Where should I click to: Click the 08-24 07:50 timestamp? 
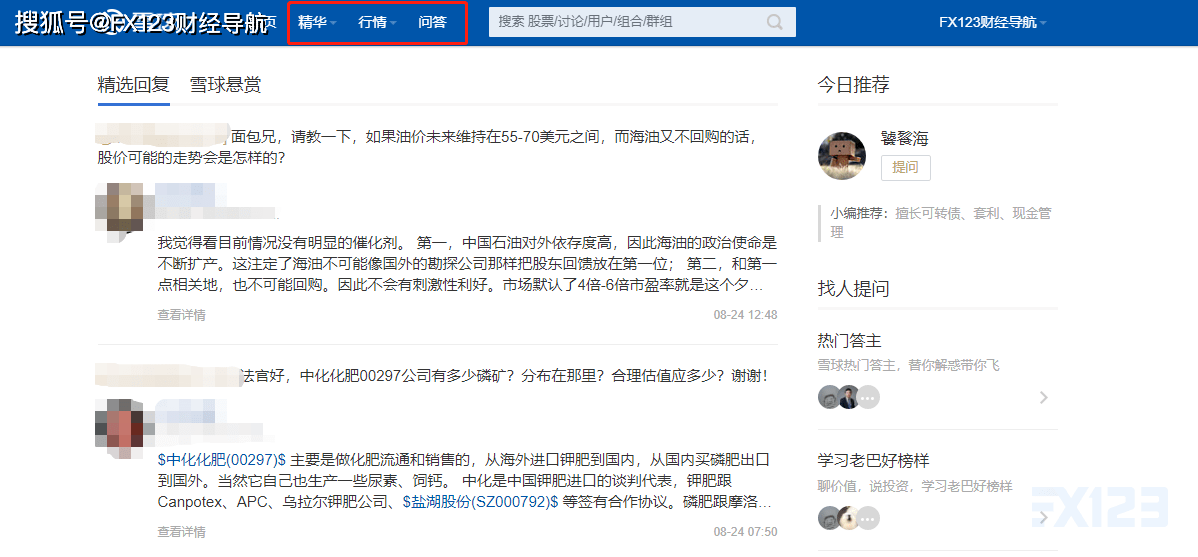[746, 532]
